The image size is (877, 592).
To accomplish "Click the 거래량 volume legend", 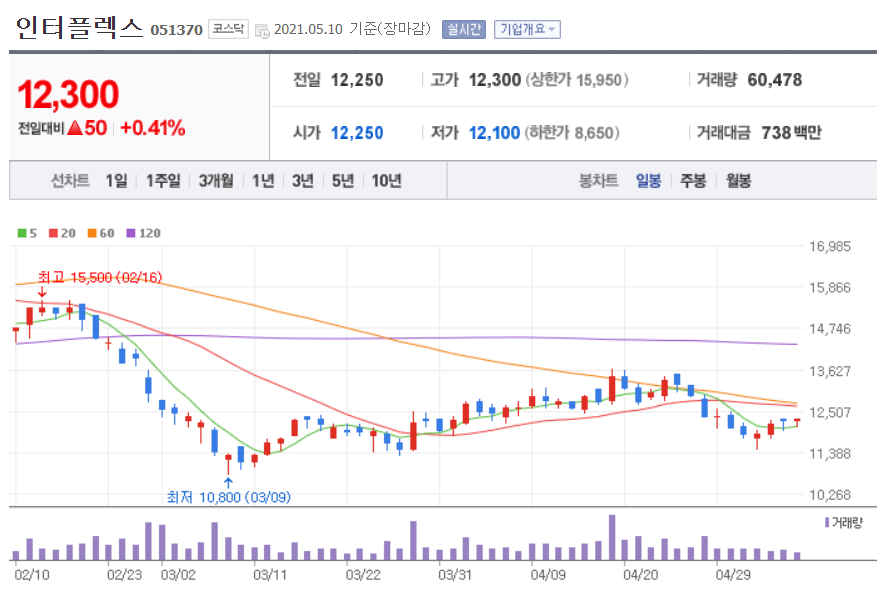I will pos(843,523).
